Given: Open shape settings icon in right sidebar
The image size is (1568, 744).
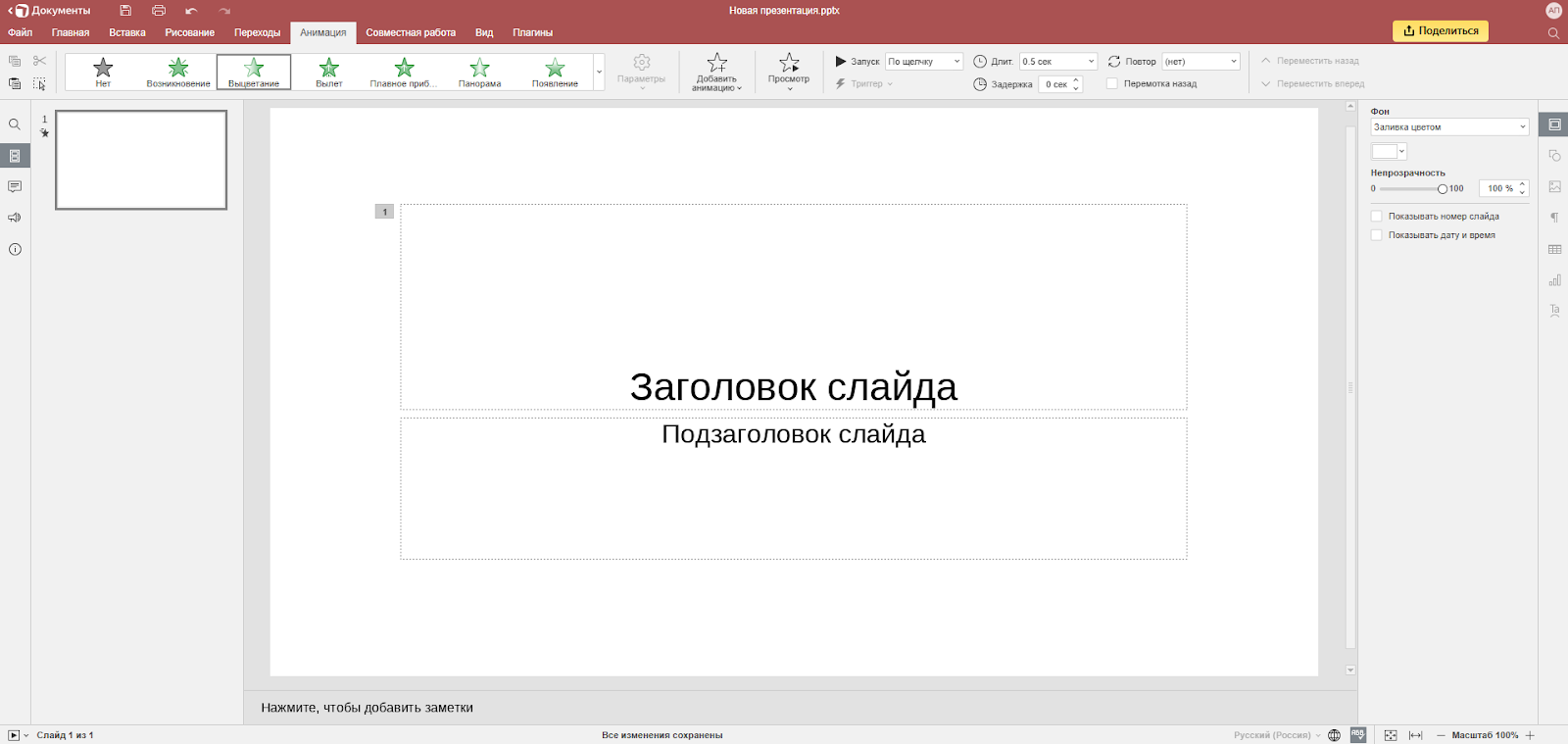Looking at the screenshot, I should (1554, 156).
